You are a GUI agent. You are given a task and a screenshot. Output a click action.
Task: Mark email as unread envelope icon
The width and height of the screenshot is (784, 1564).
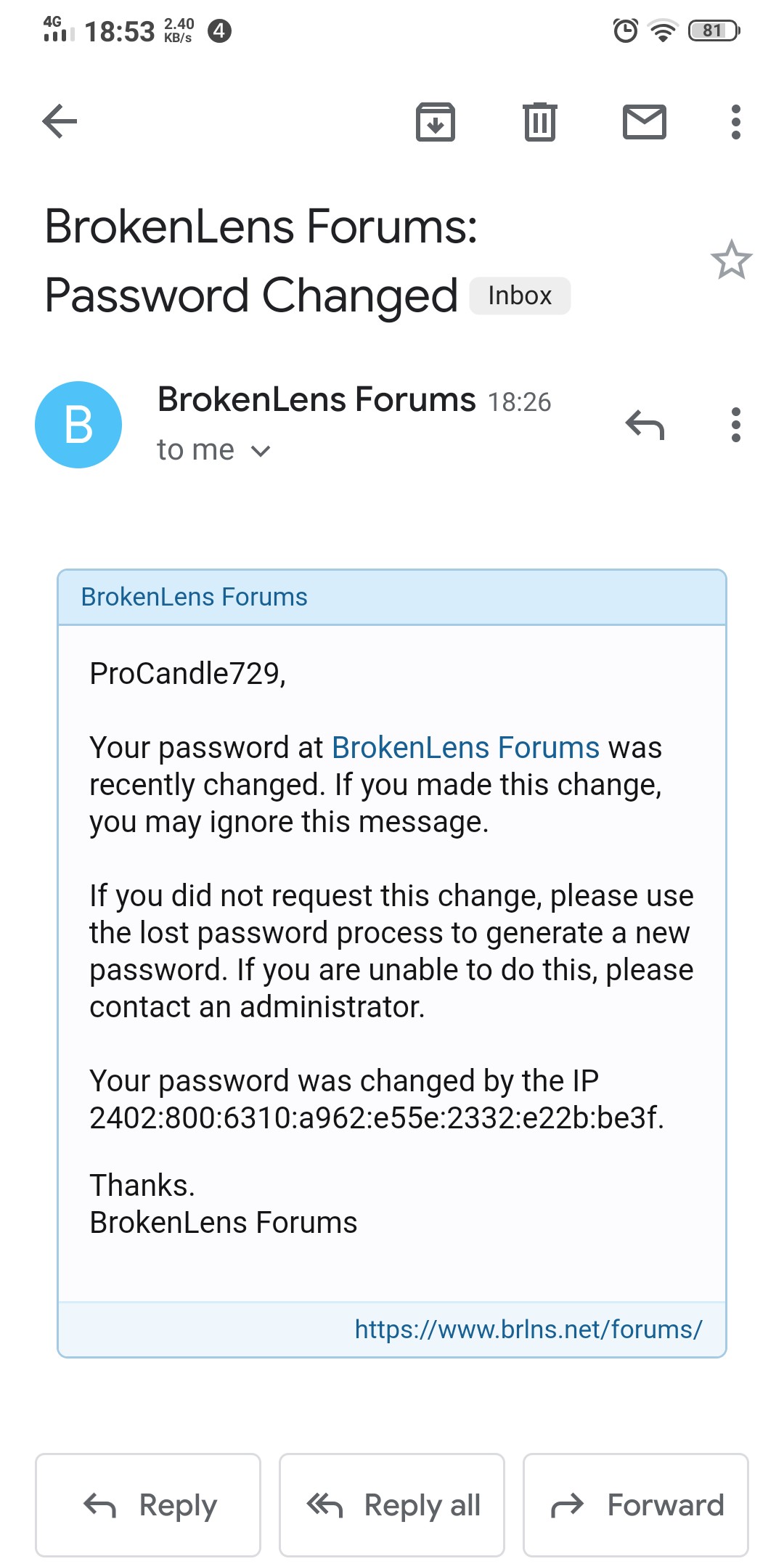(x=645, y=121)
